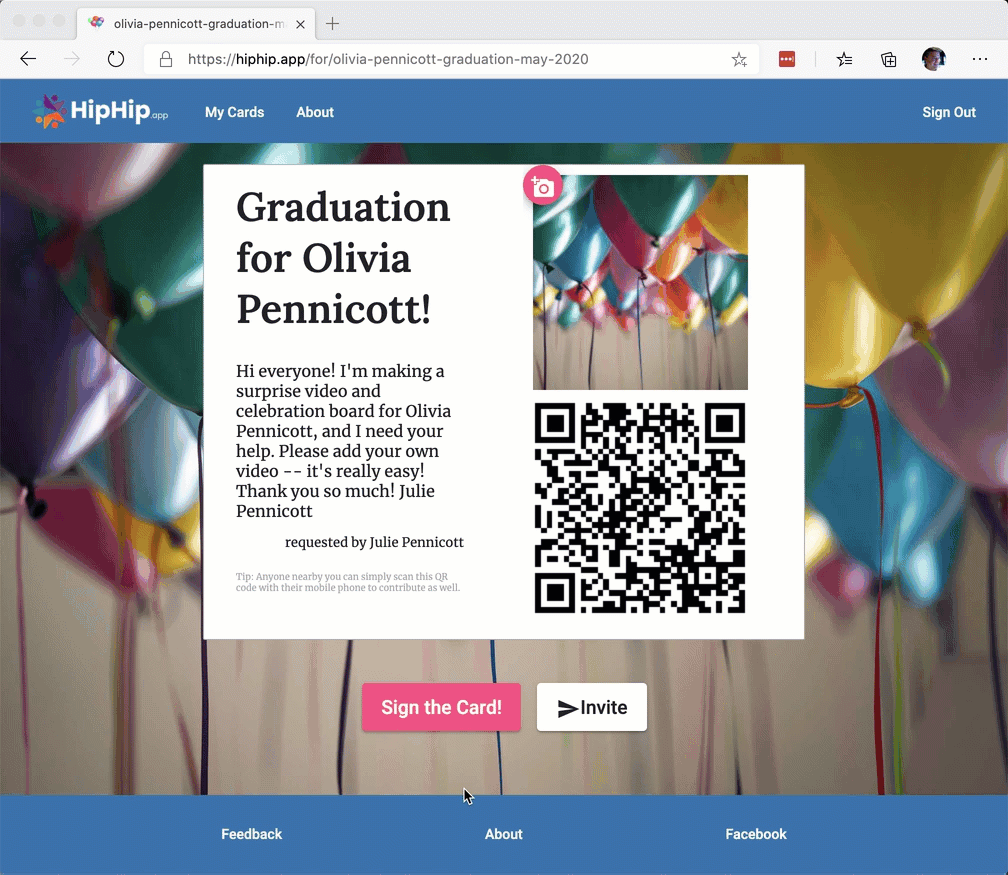Reload the page with the refresh icon
The height and width of the screenshot is (875, 1008).
coord(116,59)
